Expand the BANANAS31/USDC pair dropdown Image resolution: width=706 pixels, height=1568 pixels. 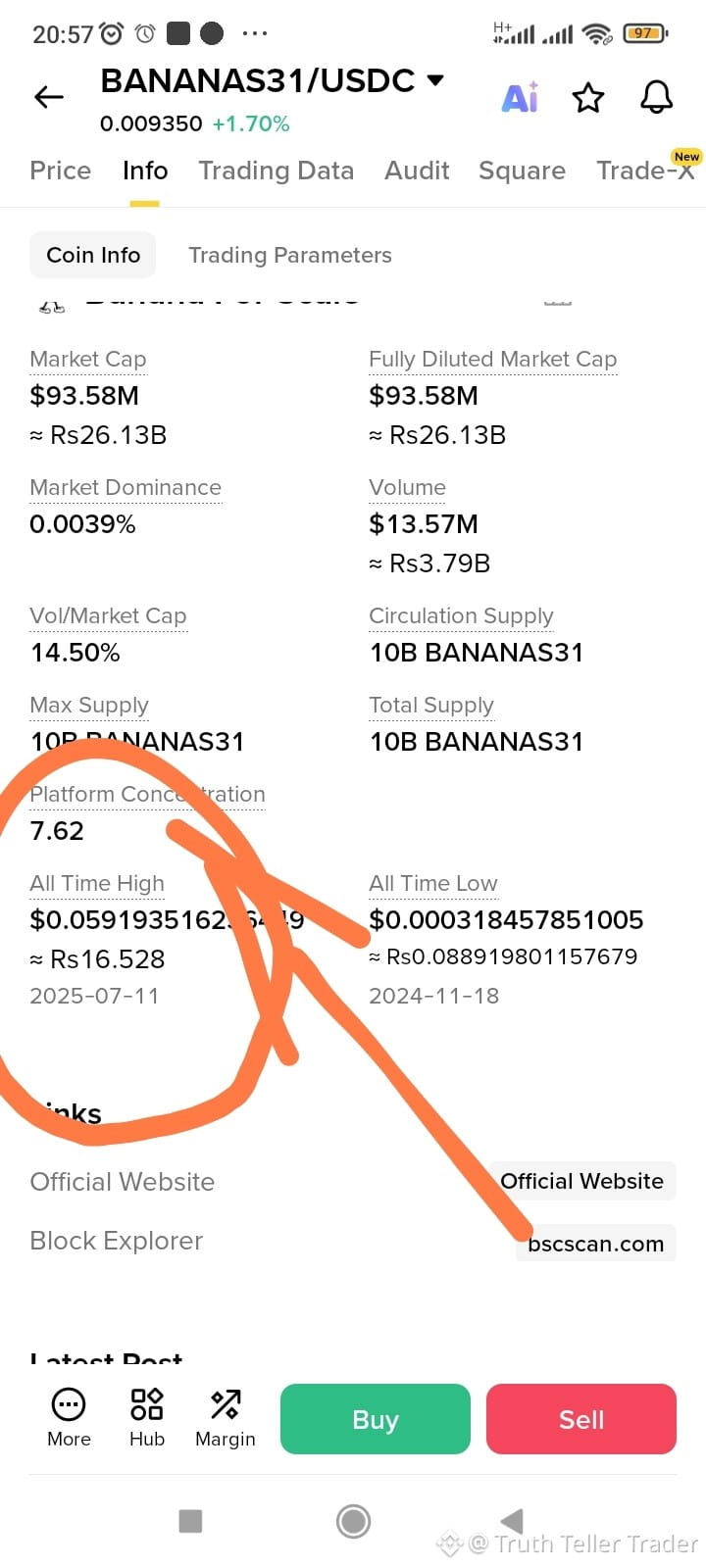point(435,80)
